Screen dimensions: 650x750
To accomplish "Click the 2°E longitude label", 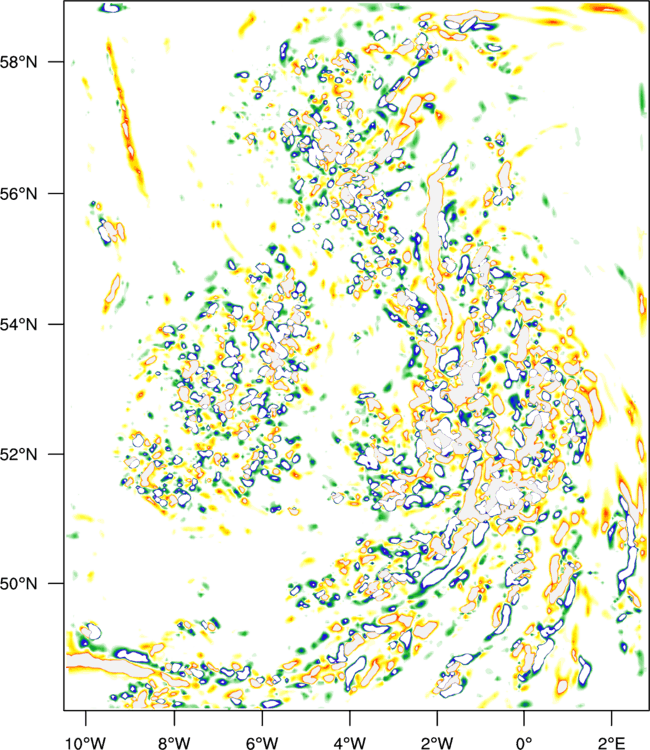I will click(612, 743).
